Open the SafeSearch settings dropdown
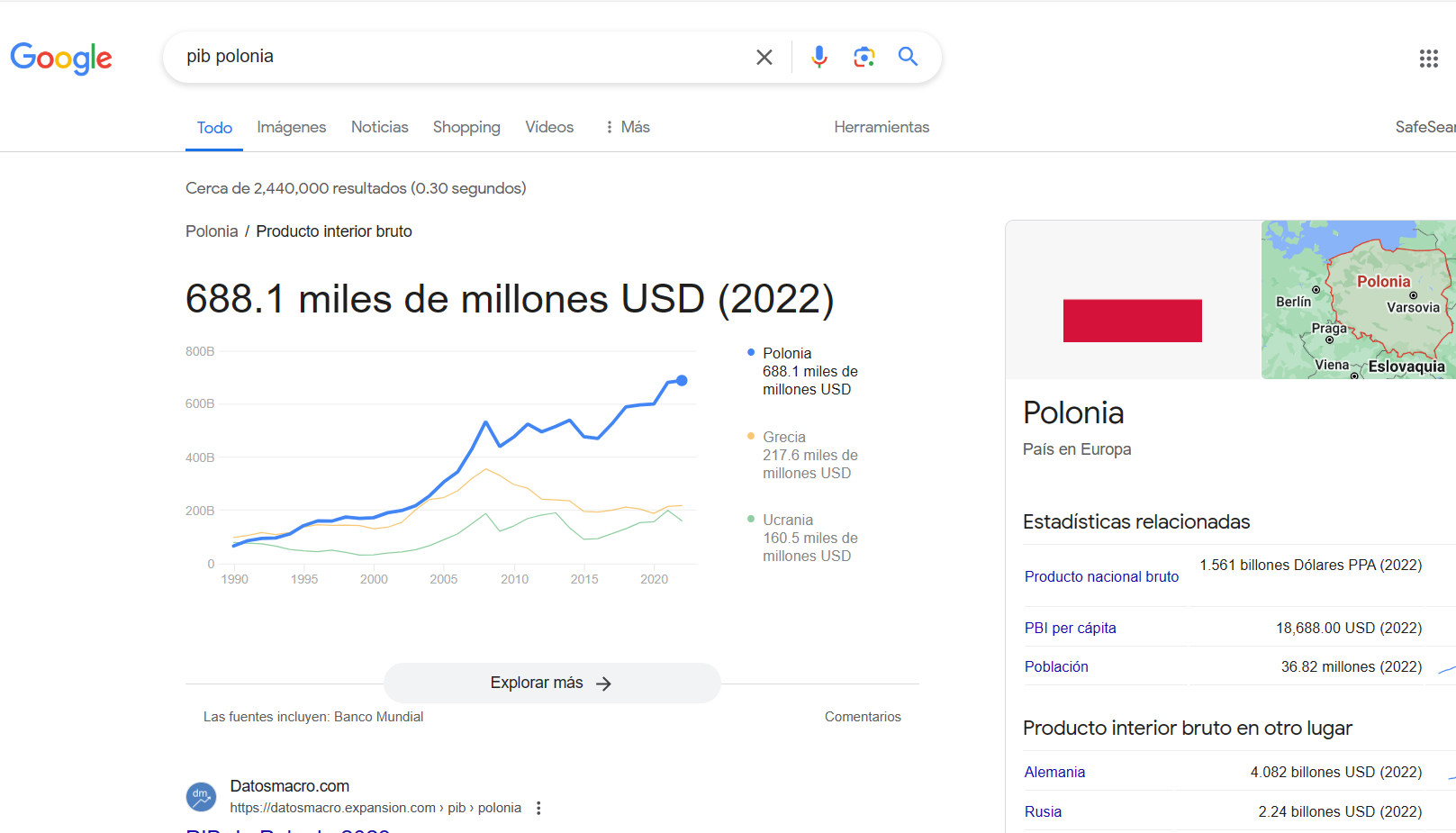The height and width of the screenshot is (833, 1456). click(x=1425, y=127)
